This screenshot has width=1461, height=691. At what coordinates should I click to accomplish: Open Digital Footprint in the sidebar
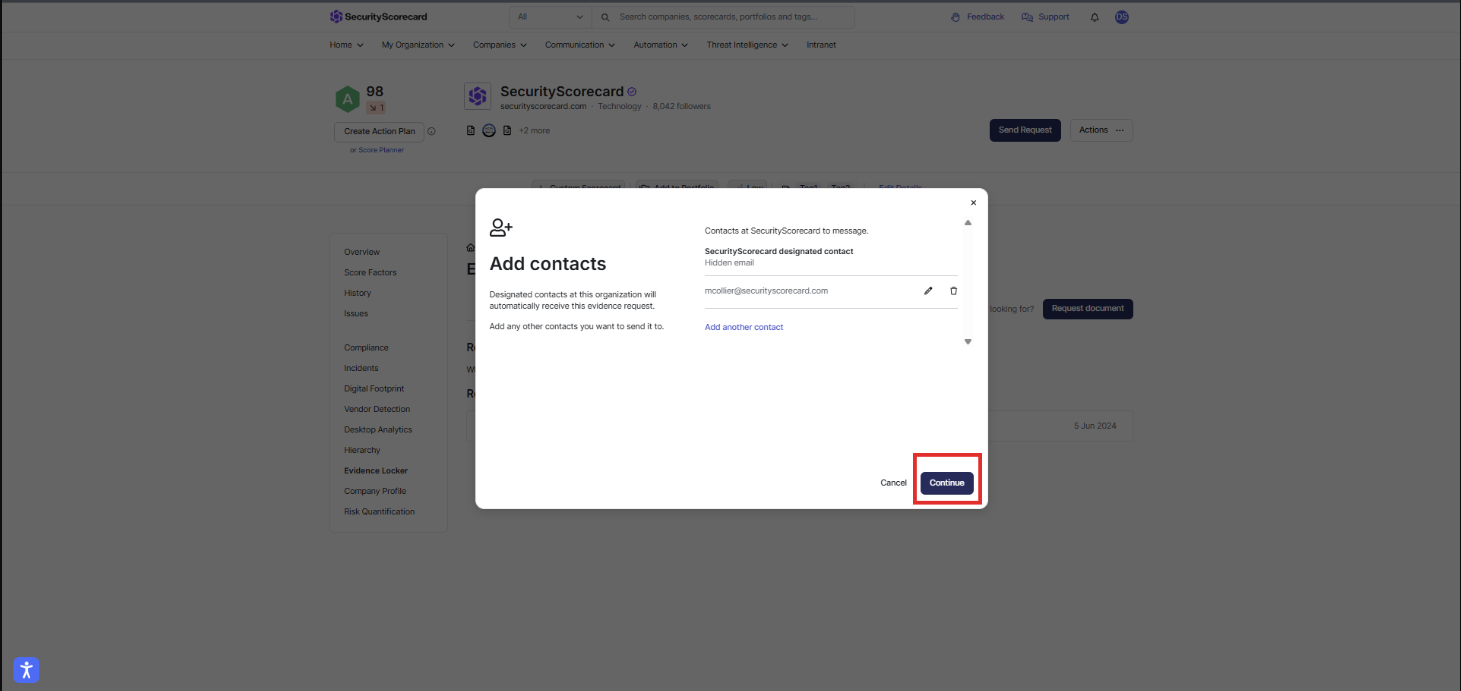(x=374, y=388)
